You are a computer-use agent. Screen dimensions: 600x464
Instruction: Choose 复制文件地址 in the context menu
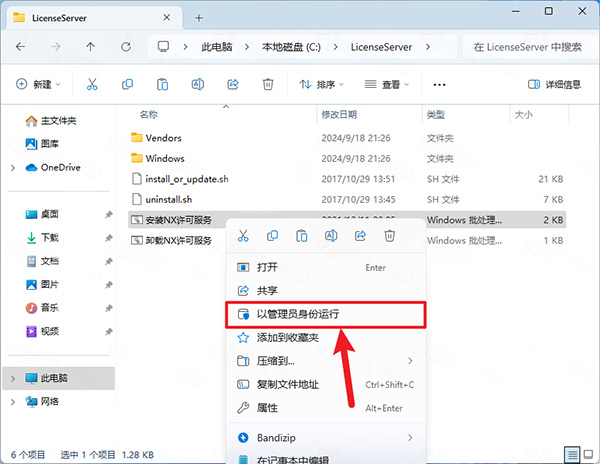[x=325, y=384]
